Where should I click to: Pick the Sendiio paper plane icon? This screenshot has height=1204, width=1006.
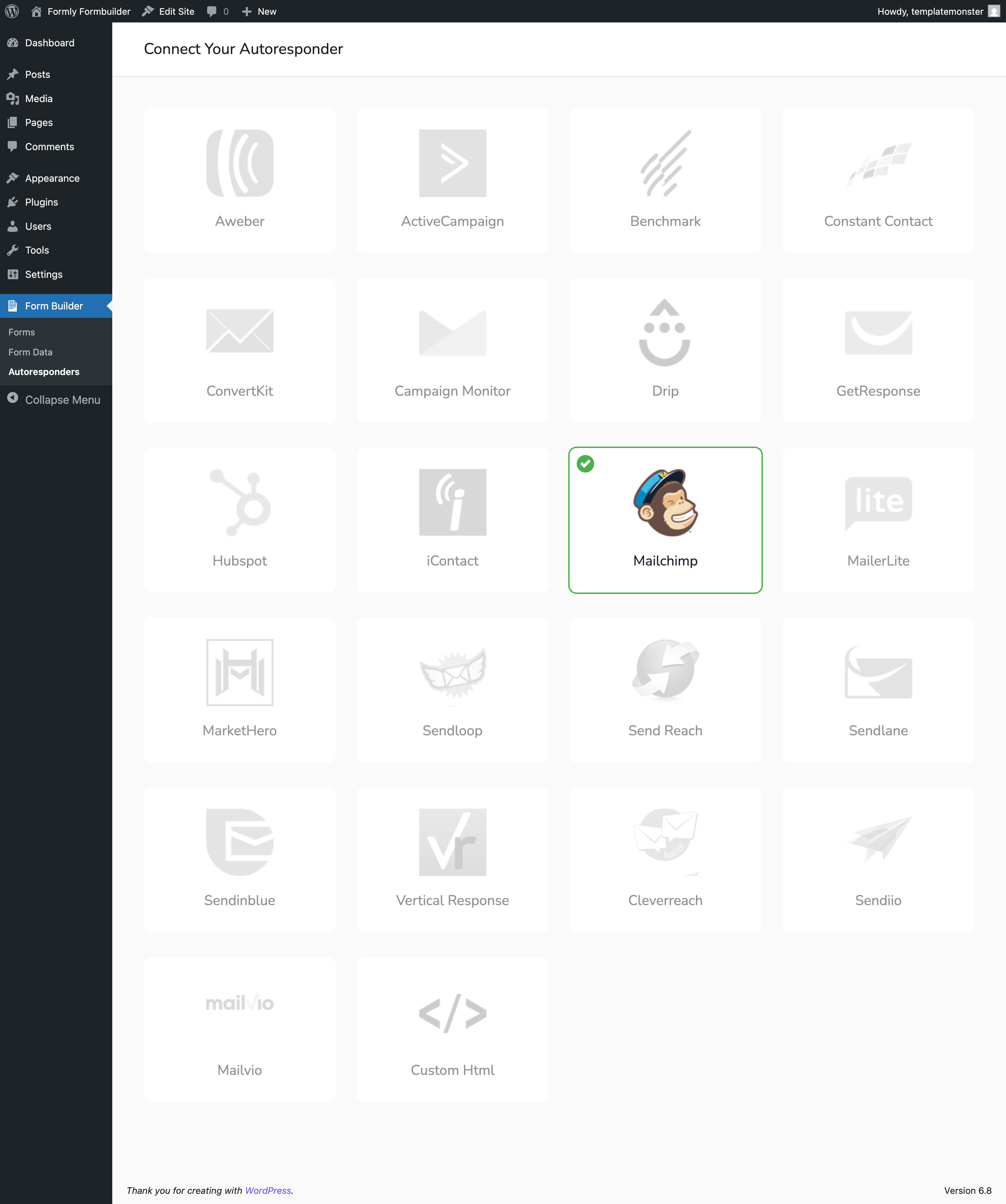point(878,840)
